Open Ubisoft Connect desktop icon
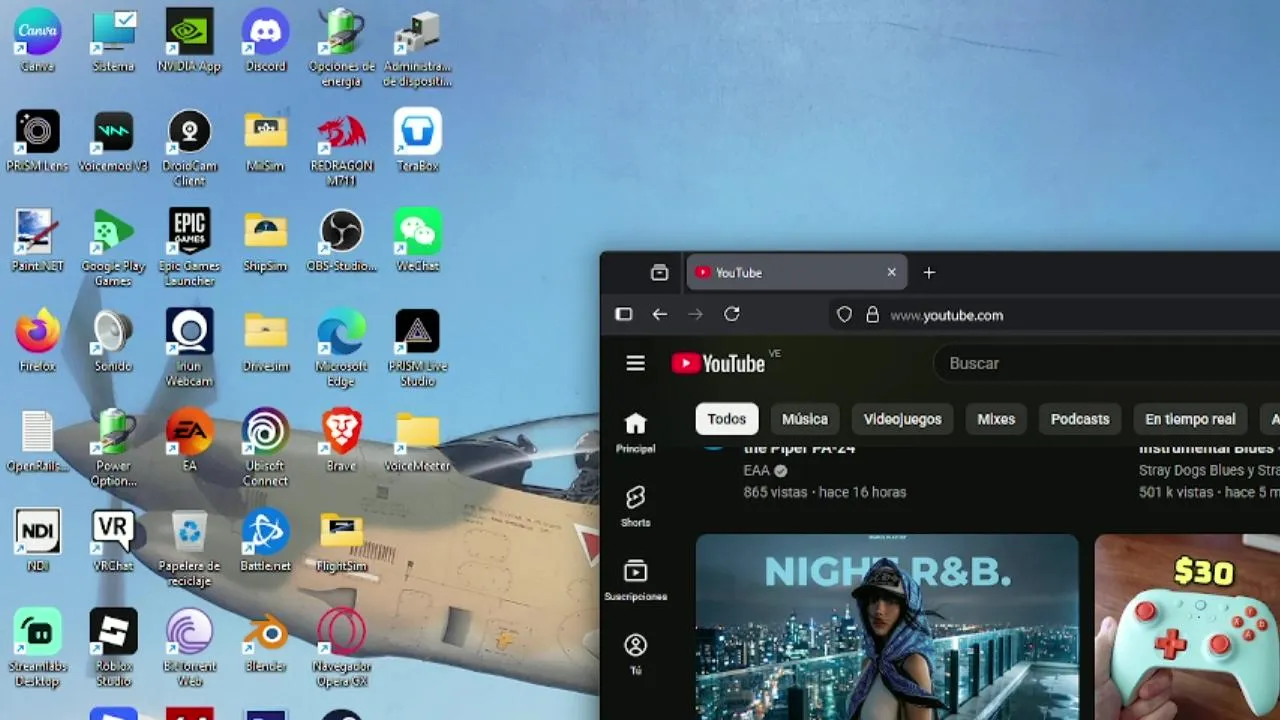This screenshot has height=720, width=1280. click(x=265, y=448)
